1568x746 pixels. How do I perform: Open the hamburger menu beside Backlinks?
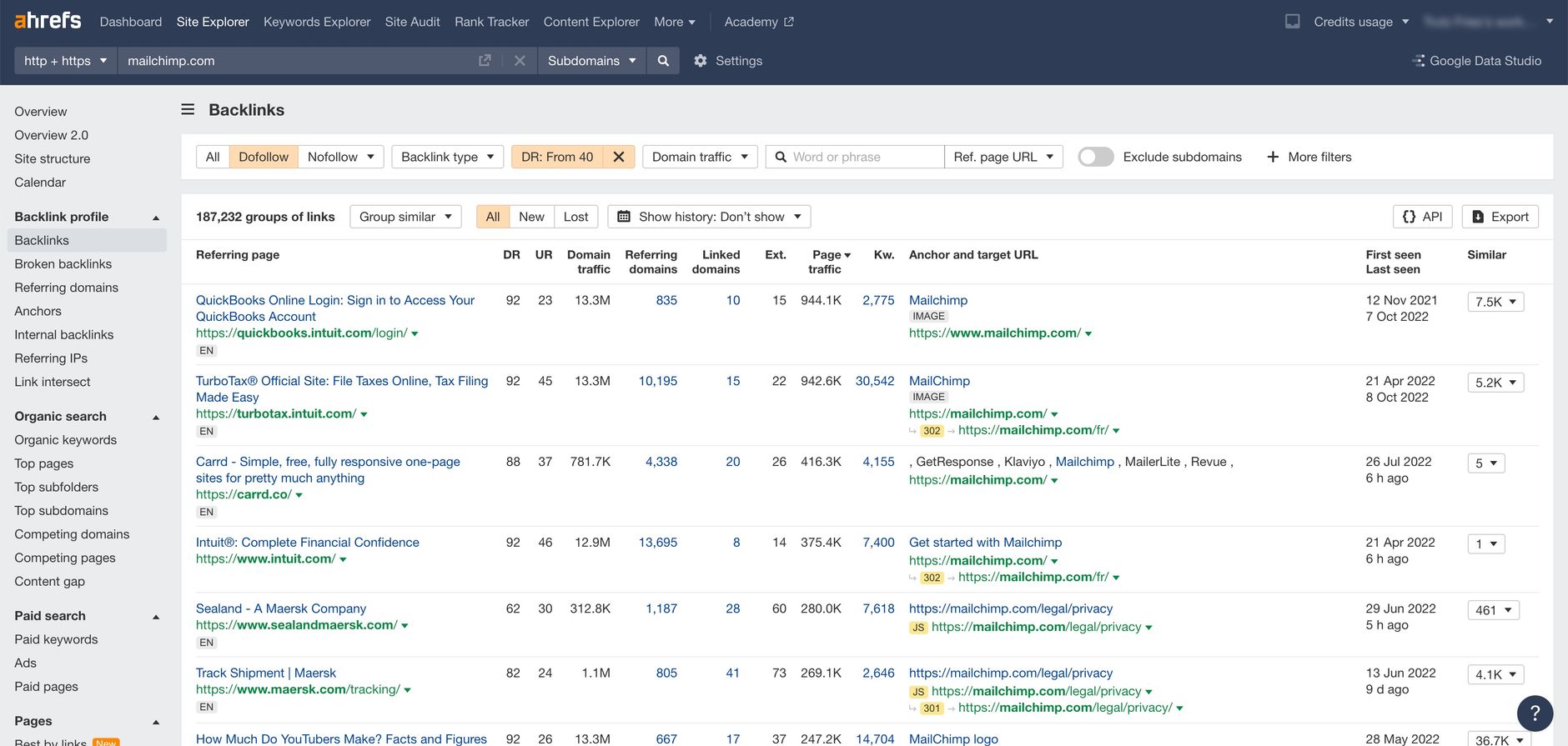188,110
